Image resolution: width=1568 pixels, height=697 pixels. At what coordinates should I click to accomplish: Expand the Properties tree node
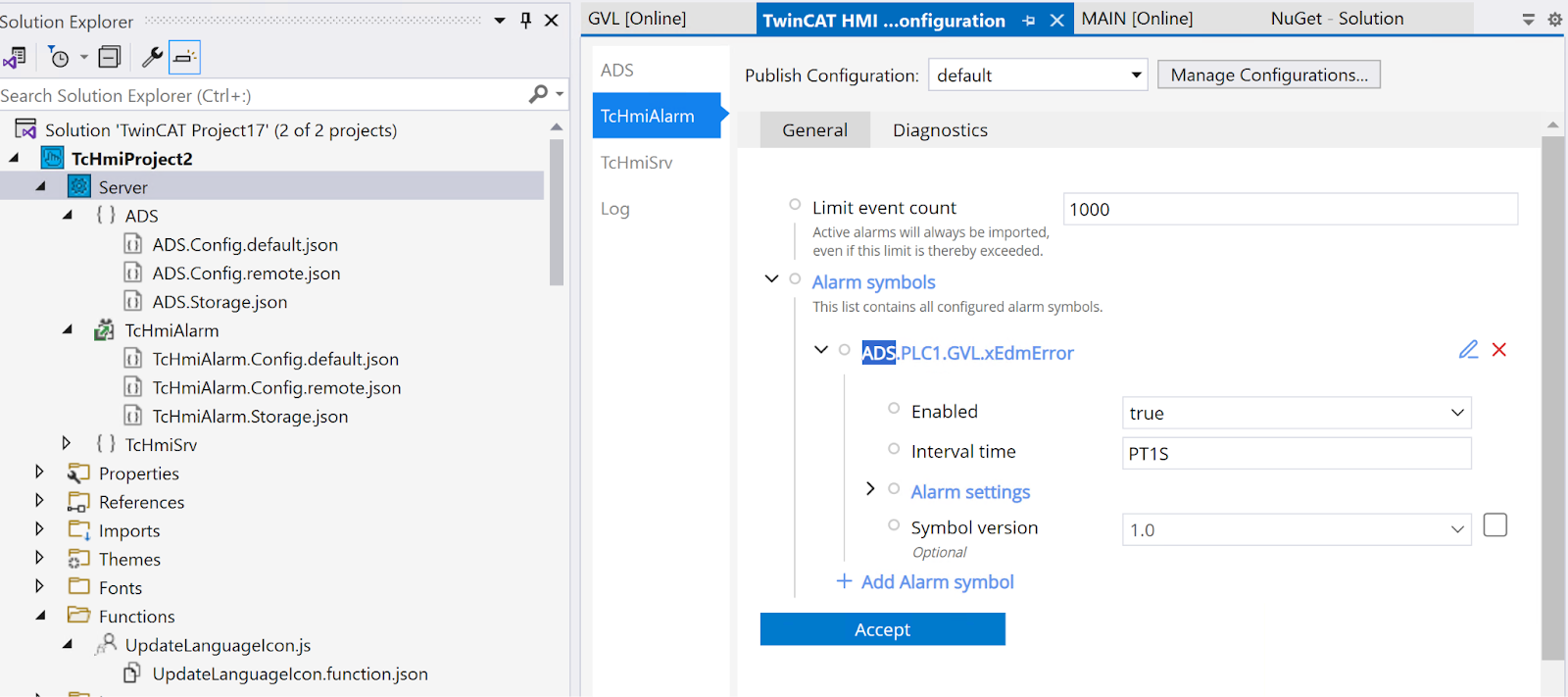tap(39, 472)
